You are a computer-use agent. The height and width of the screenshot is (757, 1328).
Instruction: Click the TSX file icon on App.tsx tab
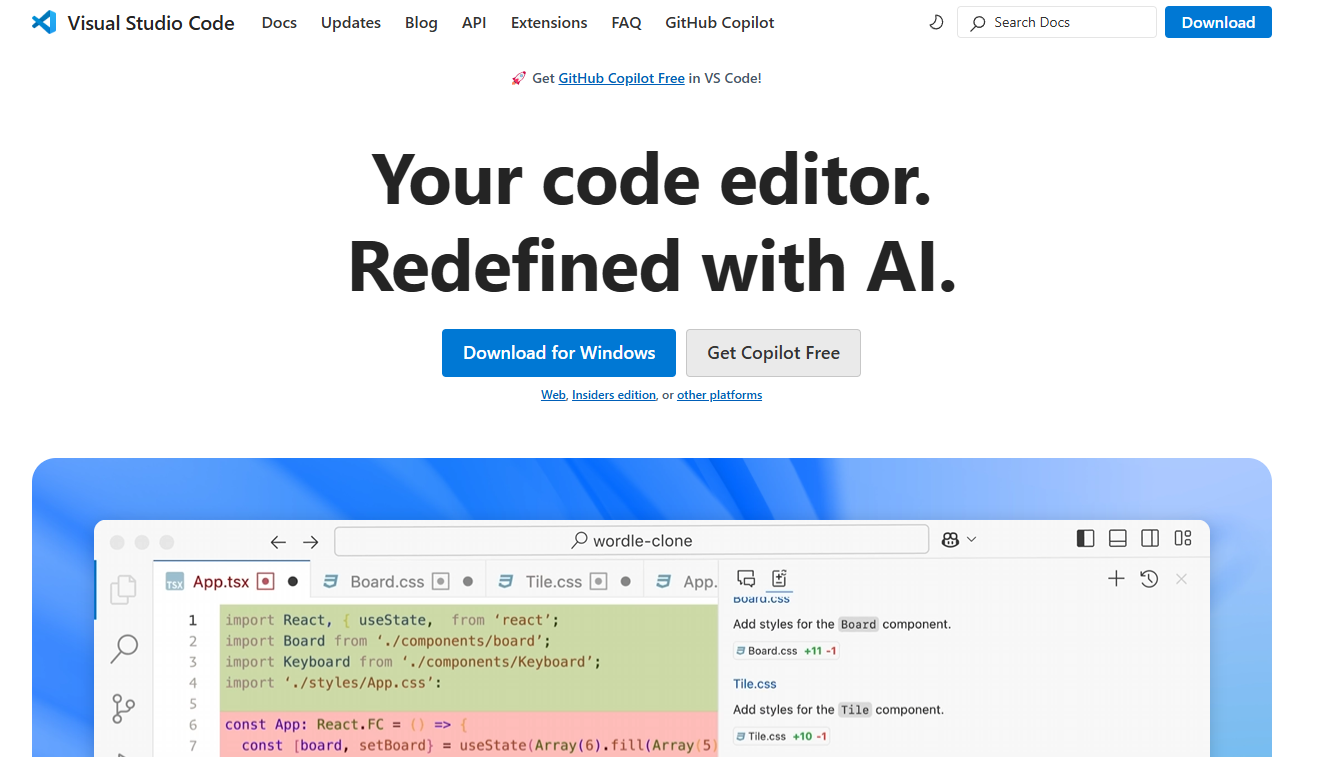tap(175, 582)
